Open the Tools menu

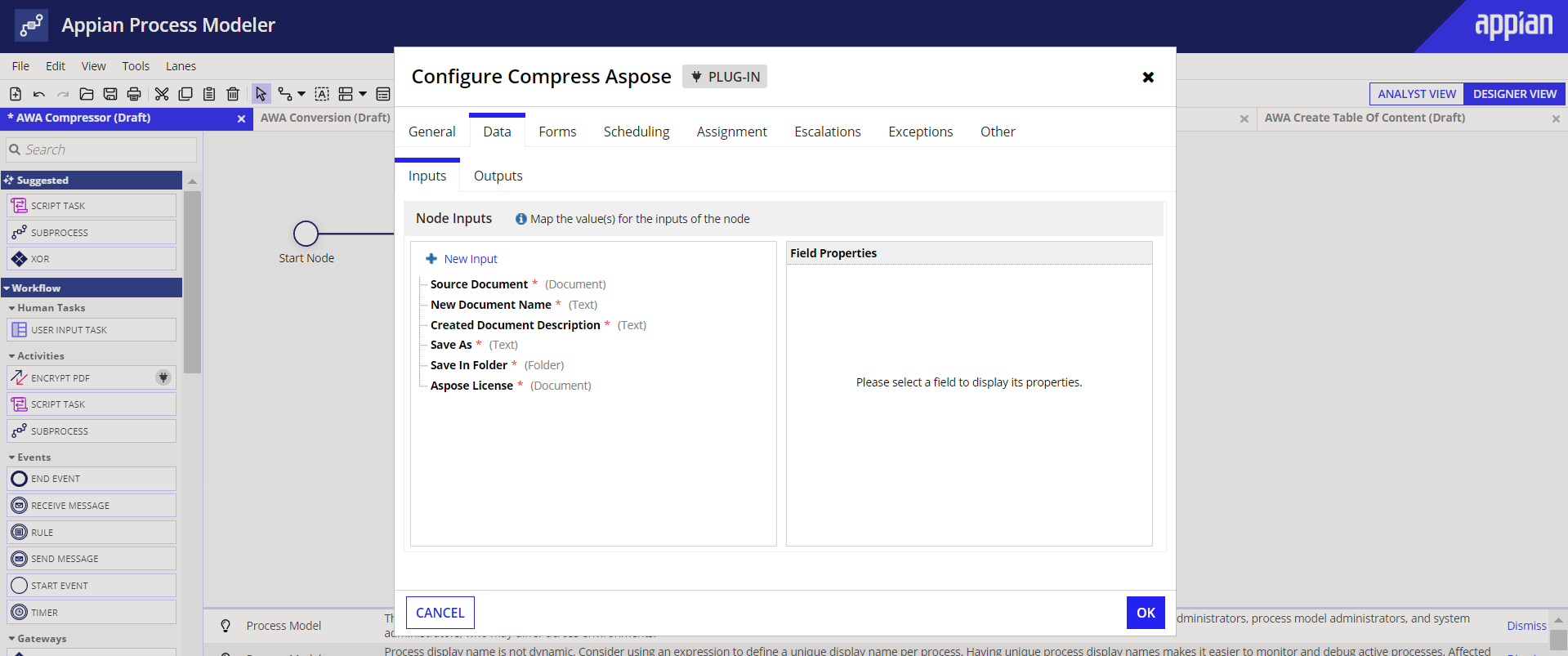pos(136,66)
